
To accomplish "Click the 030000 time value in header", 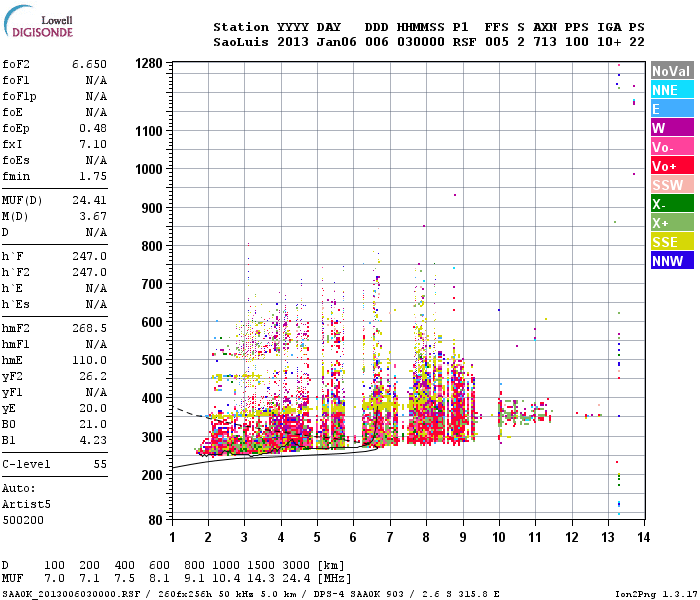I will click(x=421, y=42).
